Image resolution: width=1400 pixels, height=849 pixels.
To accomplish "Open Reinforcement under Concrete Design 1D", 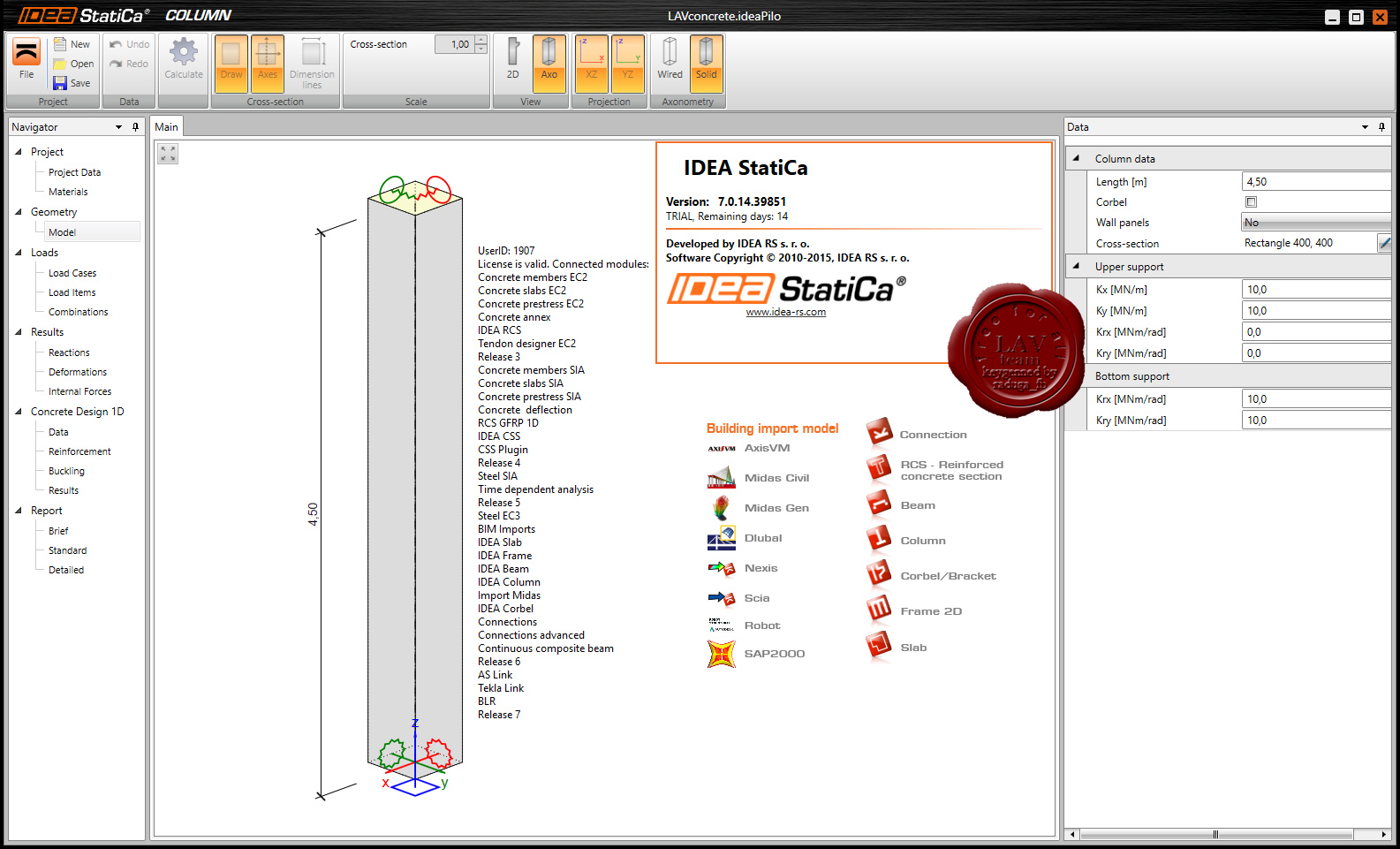I will pyautogui.click(x=79, y=451).
